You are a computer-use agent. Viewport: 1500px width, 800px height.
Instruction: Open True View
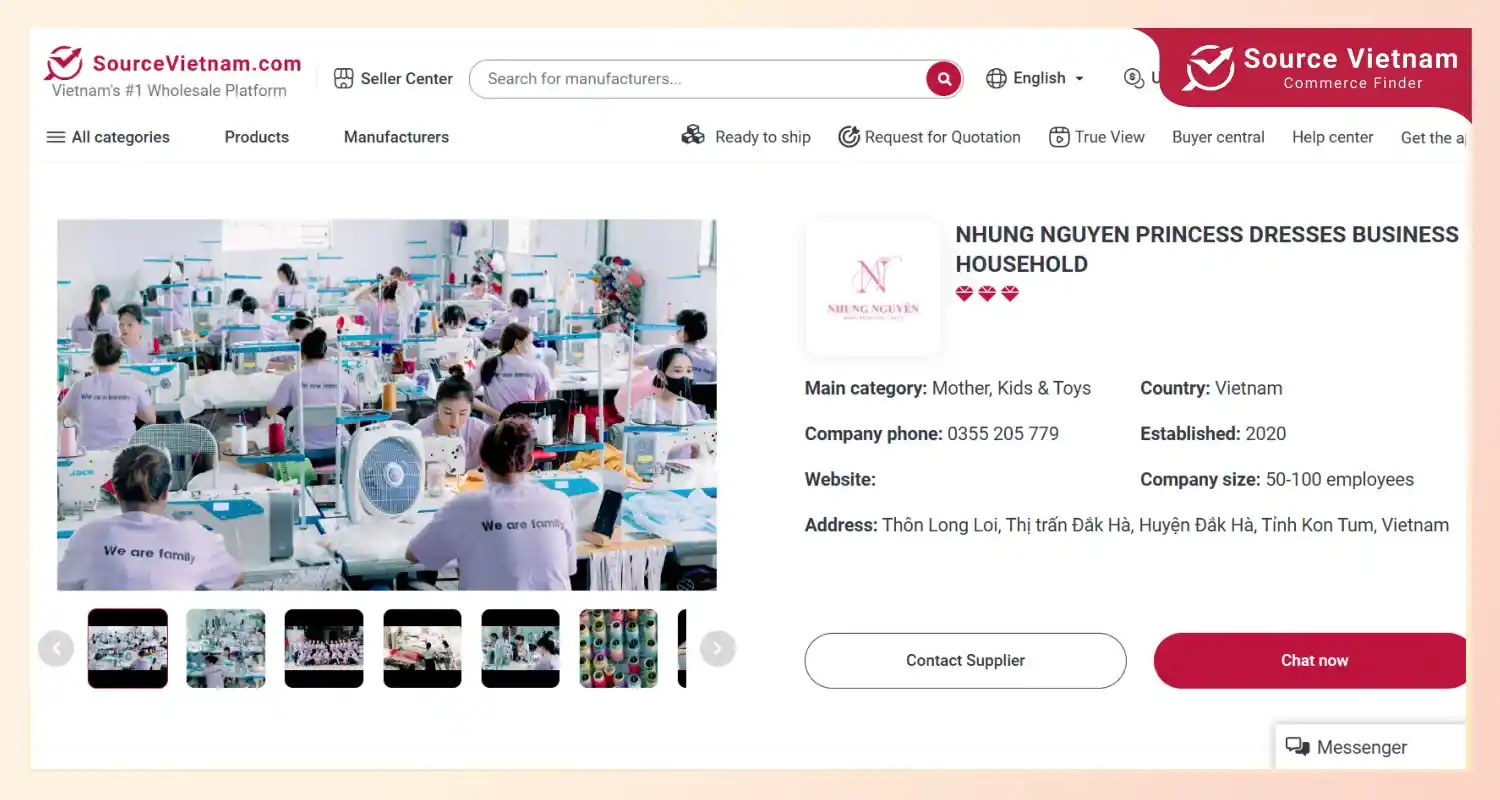(1097, 137)
